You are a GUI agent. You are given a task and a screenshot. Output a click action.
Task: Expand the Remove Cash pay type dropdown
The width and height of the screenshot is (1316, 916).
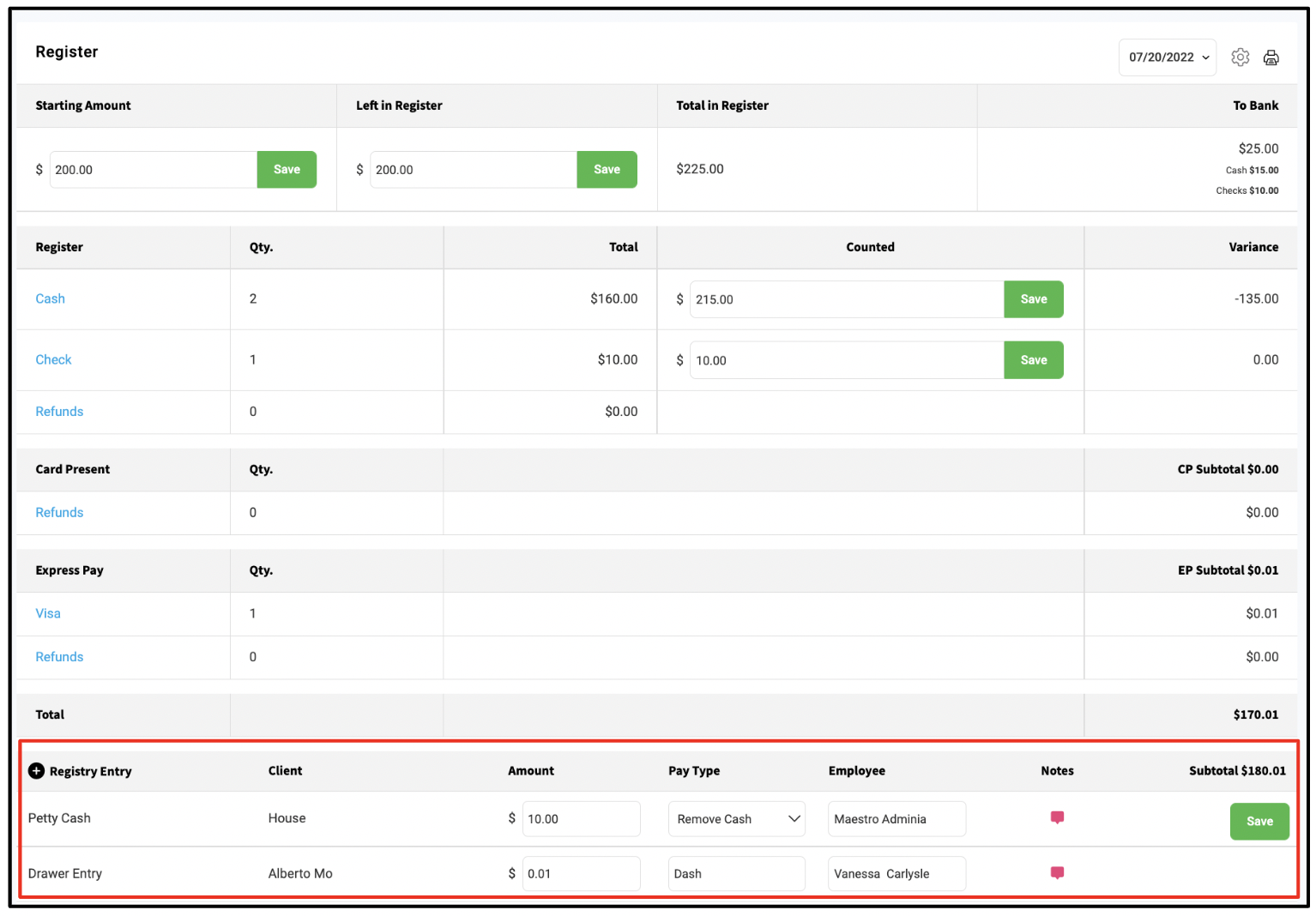click(737, 819)
